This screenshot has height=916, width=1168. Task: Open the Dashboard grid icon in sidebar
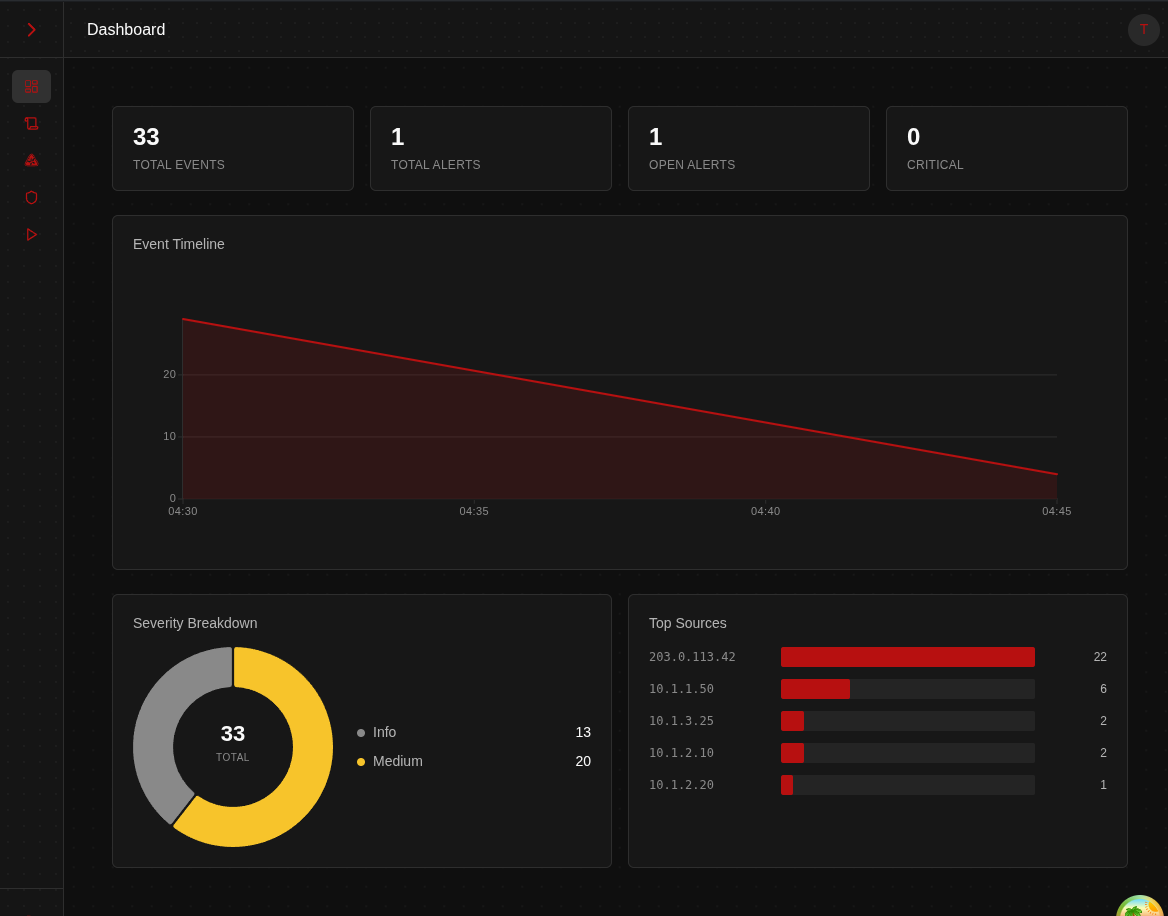click(x=31, y=86)
